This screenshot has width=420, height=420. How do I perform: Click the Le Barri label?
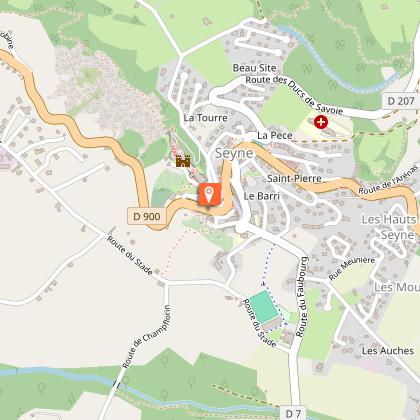[262, 196]
